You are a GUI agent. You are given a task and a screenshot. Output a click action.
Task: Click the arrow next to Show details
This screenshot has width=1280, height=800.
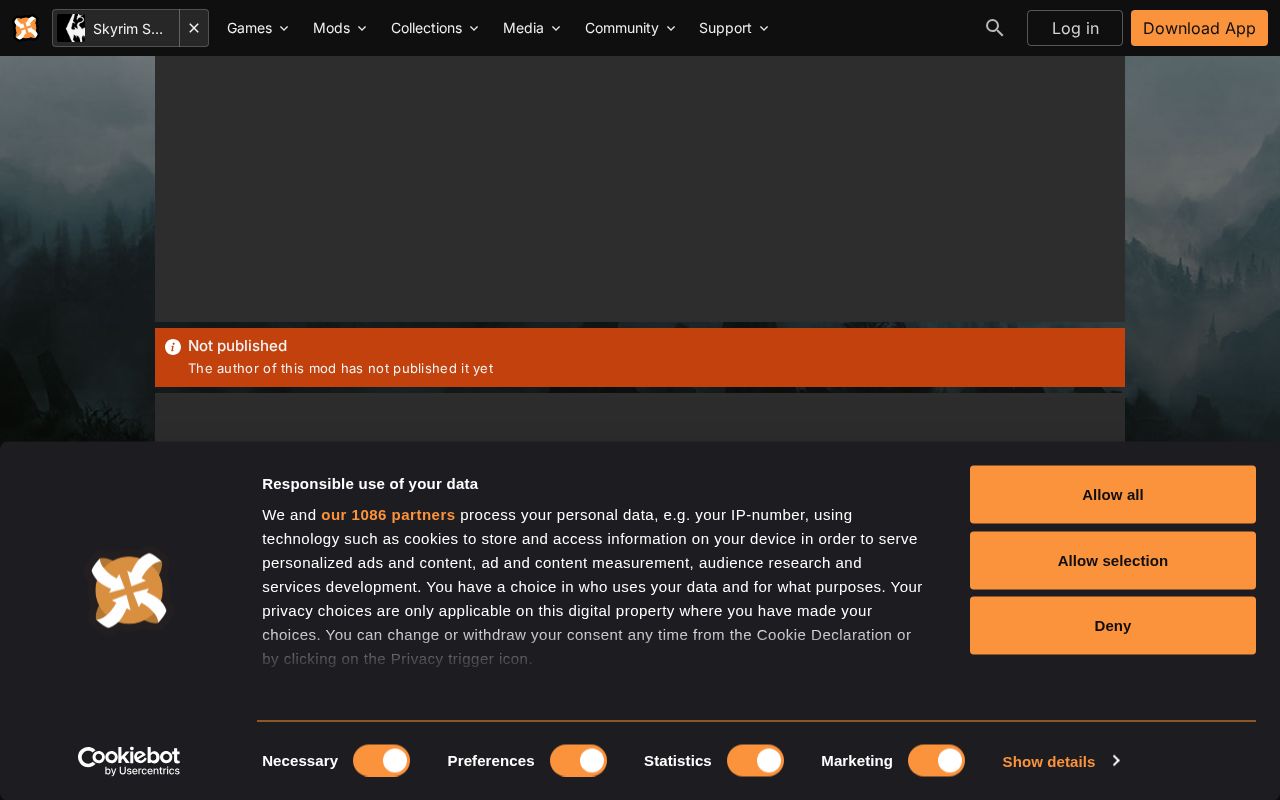[x=1116, y=761]
